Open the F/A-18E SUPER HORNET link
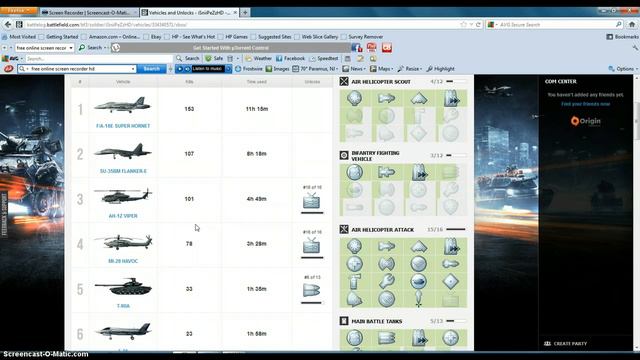The image size is (640, 360). (123, 126)
